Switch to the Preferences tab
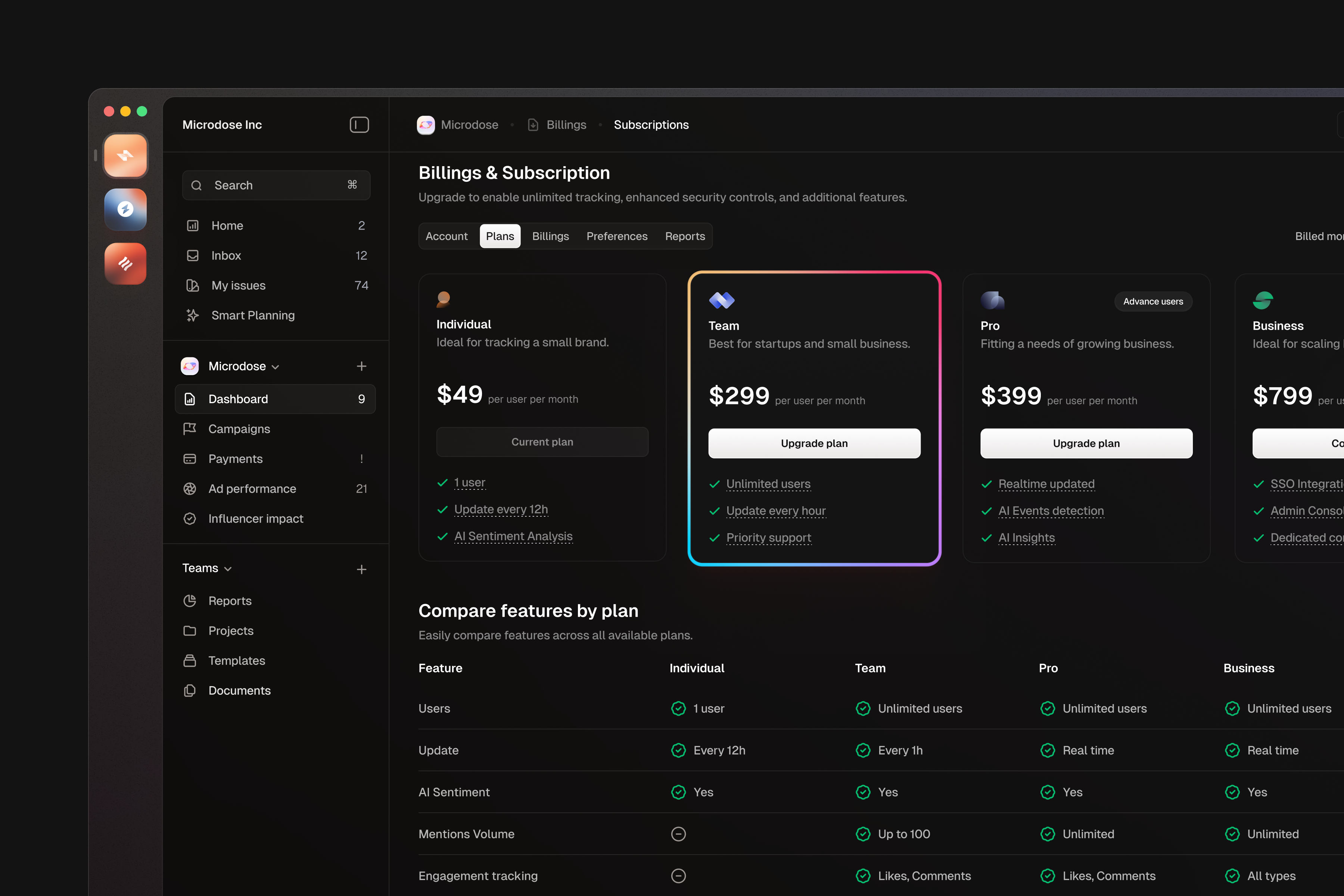Image resolution: width=1344 pixels, height=896 pixels. coord(617,236)
